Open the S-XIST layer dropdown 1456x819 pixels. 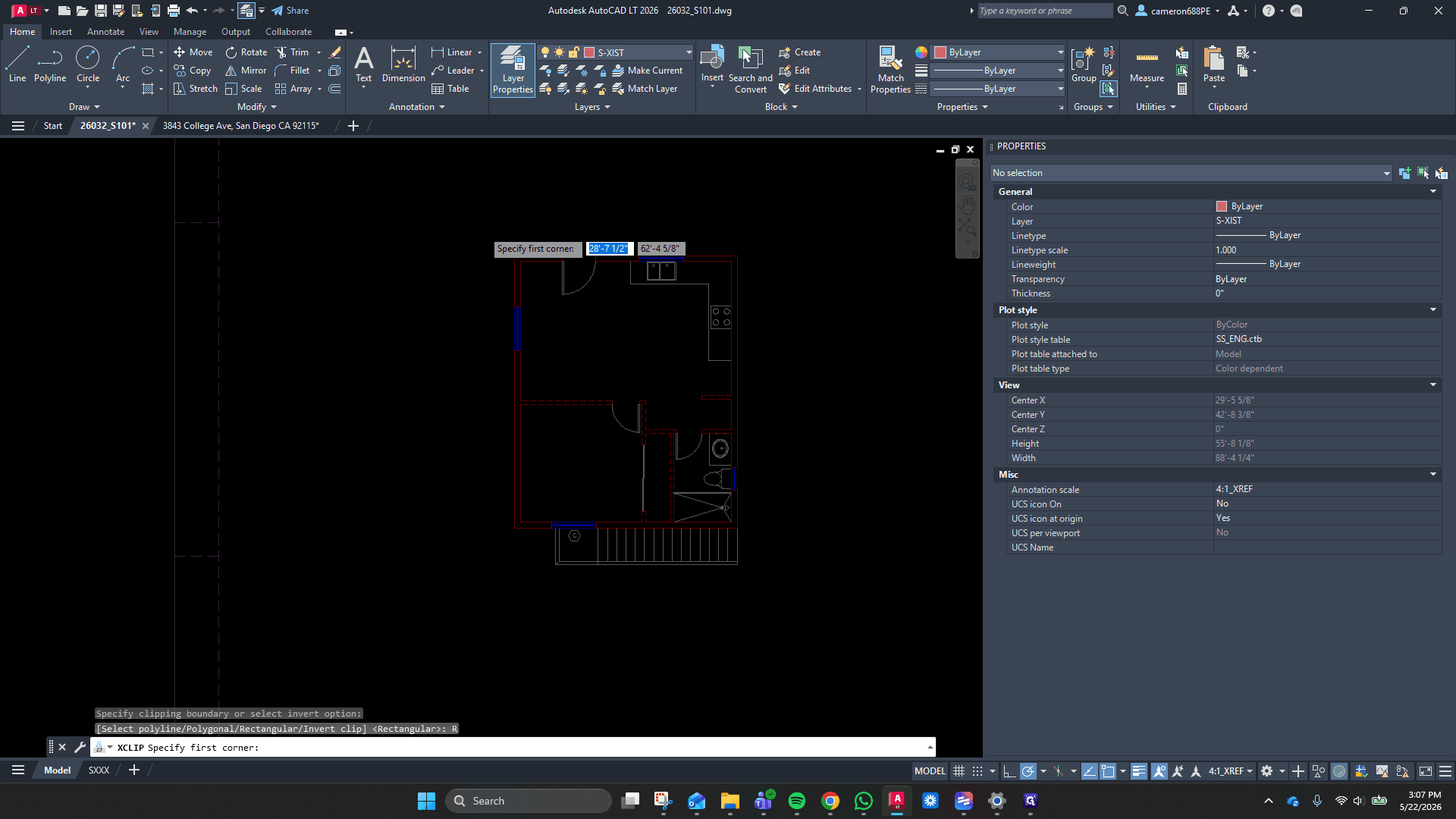689,52
